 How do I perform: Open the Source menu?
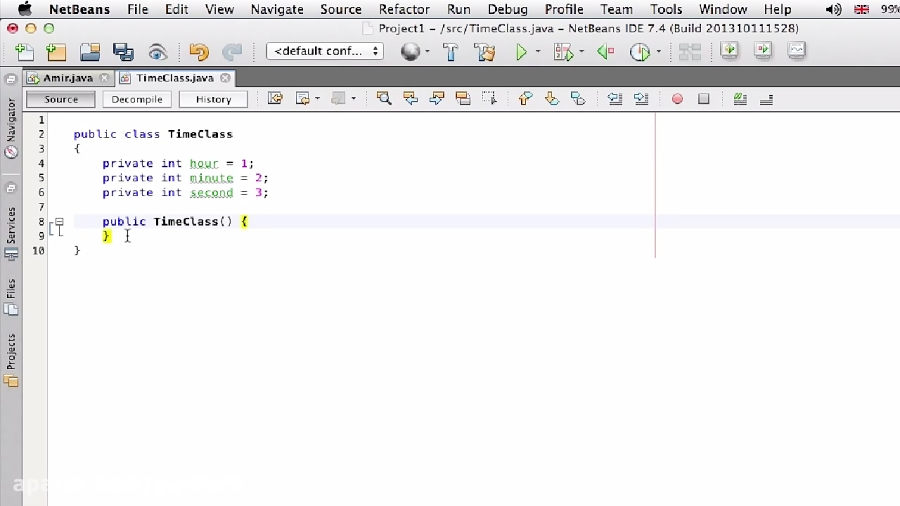point(341,9)
